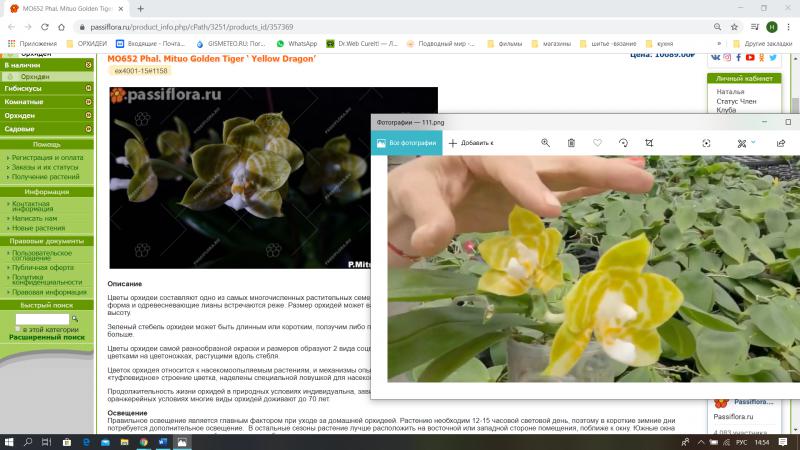The width and height of the screenshot is (800, 450).
Task: Open the 'Добавить к' menu in Photos
Action: click(x=470, y=143)
